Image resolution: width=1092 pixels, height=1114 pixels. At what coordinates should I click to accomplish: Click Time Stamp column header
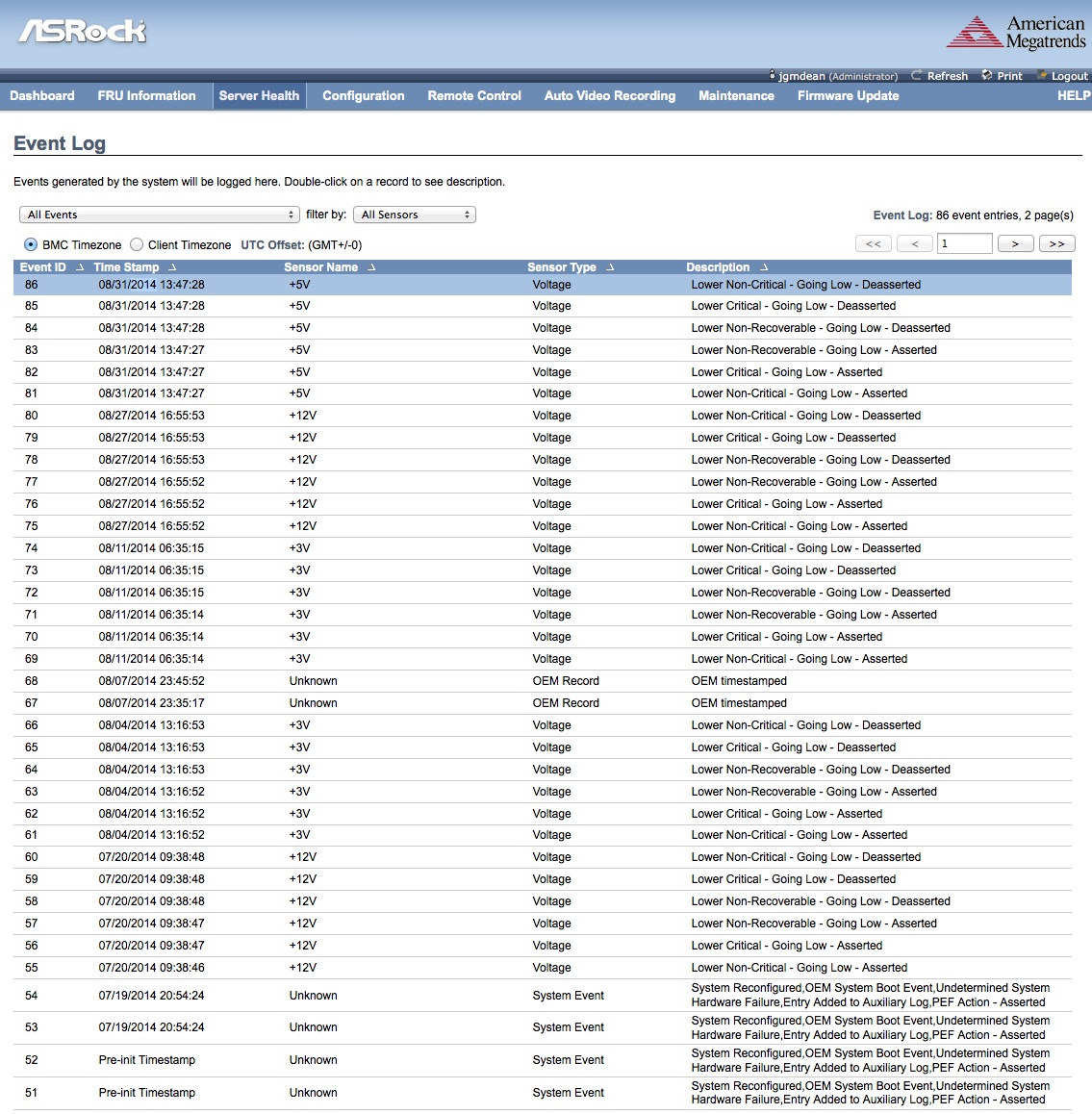[x=126, y=267]
